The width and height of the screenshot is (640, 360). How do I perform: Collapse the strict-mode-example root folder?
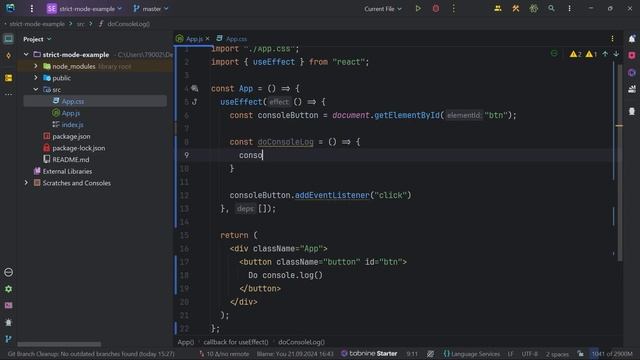pos(26,54)
